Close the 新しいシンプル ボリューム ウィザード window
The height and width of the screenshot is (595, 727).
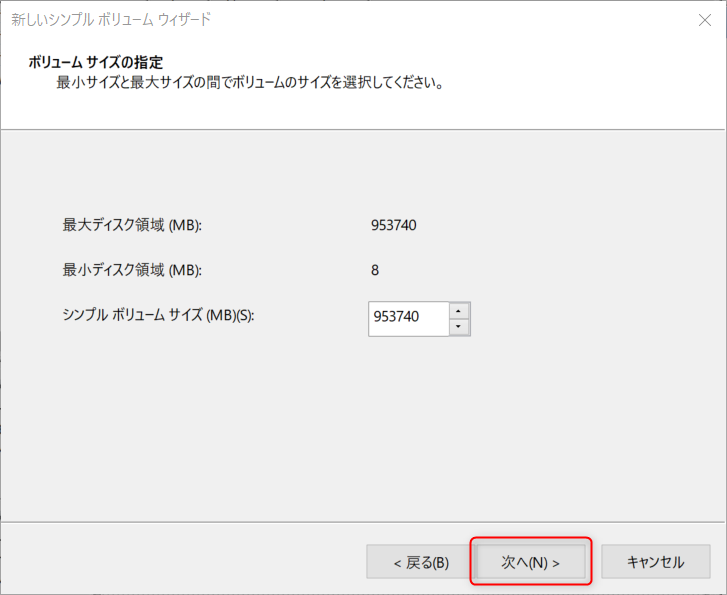tap(705, 20)
